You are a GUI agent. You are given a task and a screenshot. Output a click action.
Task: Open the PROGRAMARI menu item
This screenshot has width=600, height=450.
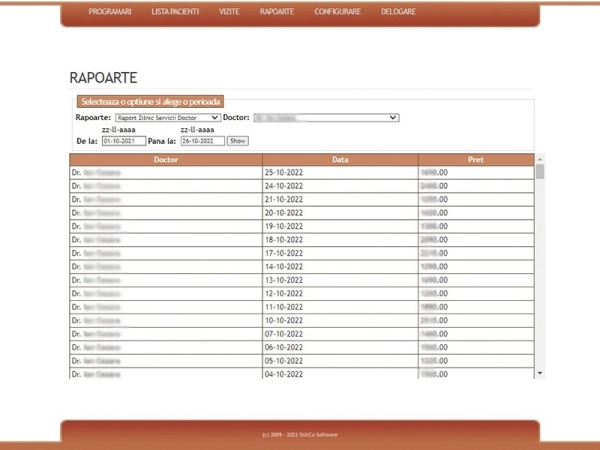point(110,12)
